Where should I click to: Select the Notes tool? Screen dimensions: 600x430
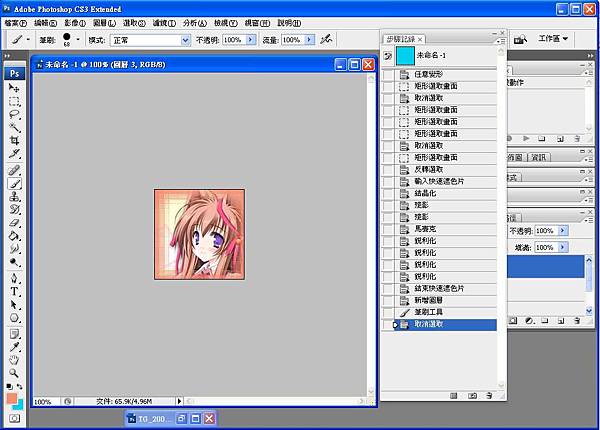coord(14,334)
